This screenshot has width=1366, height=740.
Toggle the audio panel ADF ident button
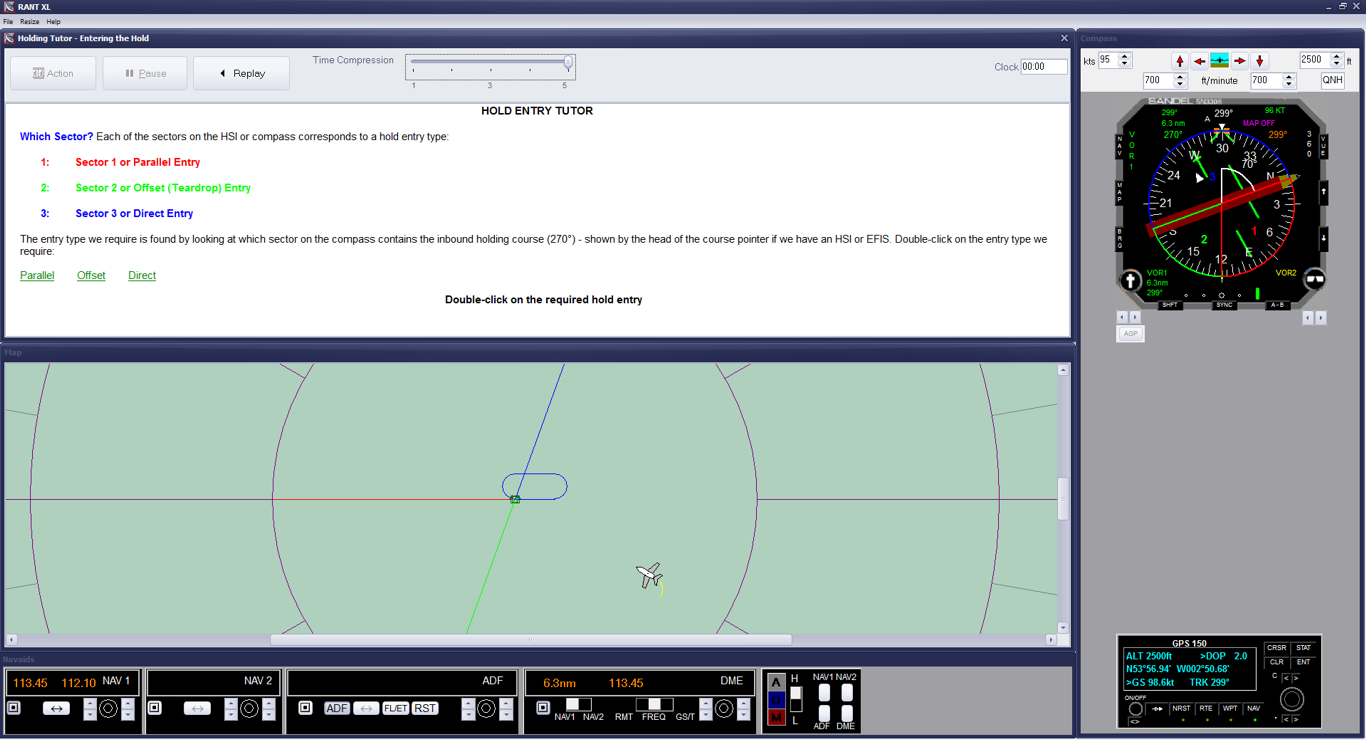[824, 713]
